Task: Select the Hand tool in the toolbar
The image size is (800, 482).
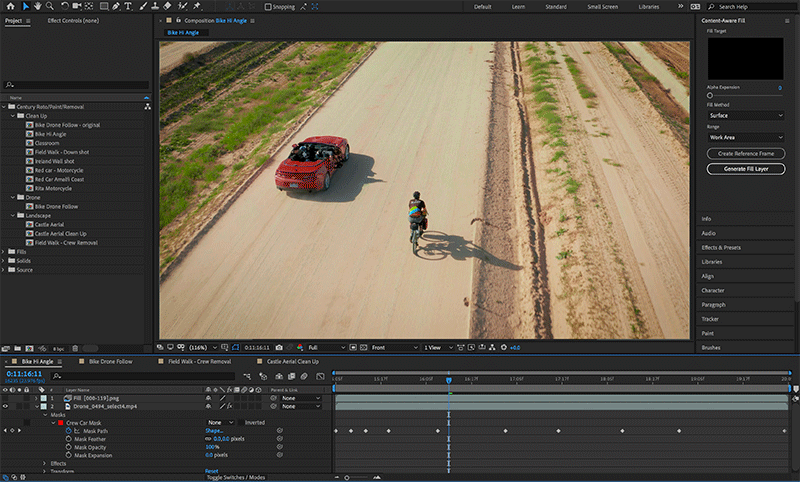Action: coord(39,6)
